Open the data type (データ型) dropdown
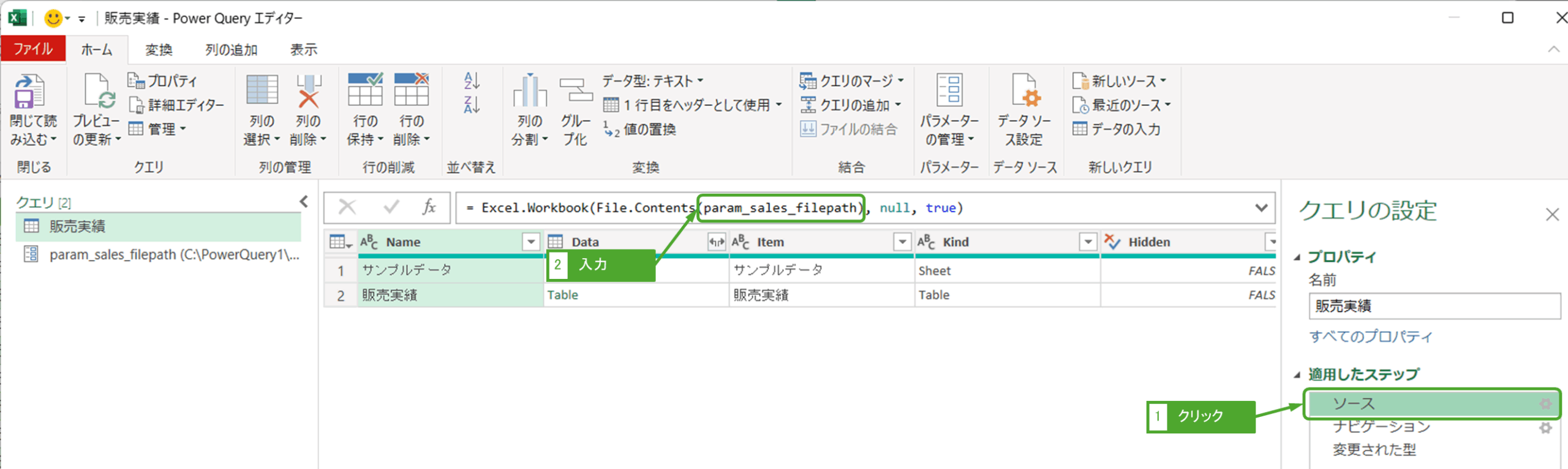 click(x=652, y=81)
